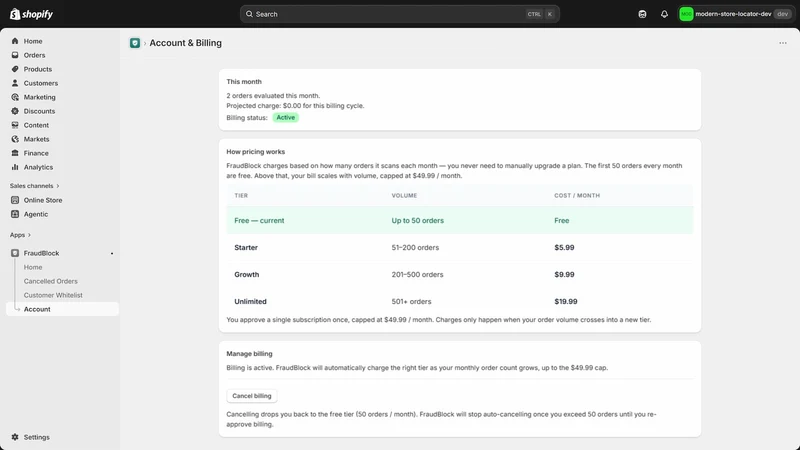Click the 501+ orders volume cell
The width and height of the screenshot is (800, 450).
[x=411, y=302]
